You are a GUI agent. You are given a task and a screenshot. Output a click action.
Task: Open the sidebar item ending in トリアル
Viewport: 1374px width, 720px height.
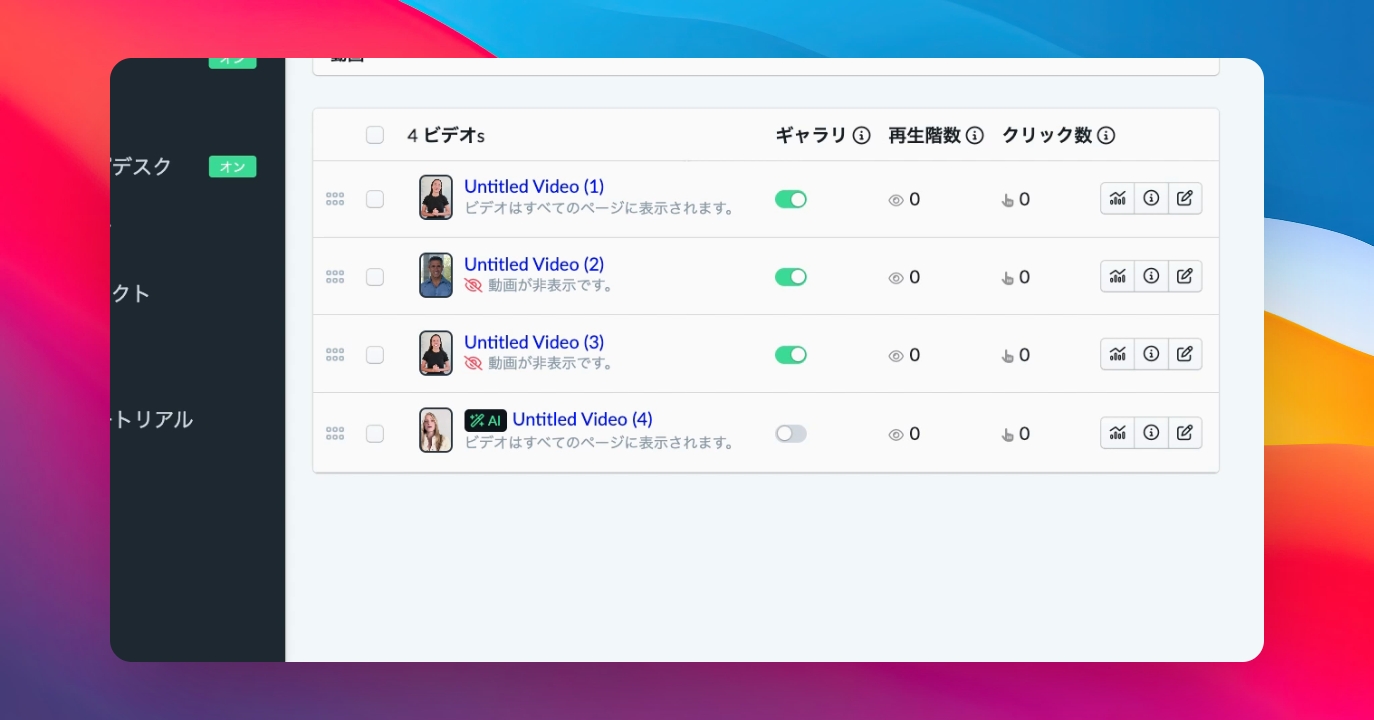pyautogui.click(x=151, y=420)
